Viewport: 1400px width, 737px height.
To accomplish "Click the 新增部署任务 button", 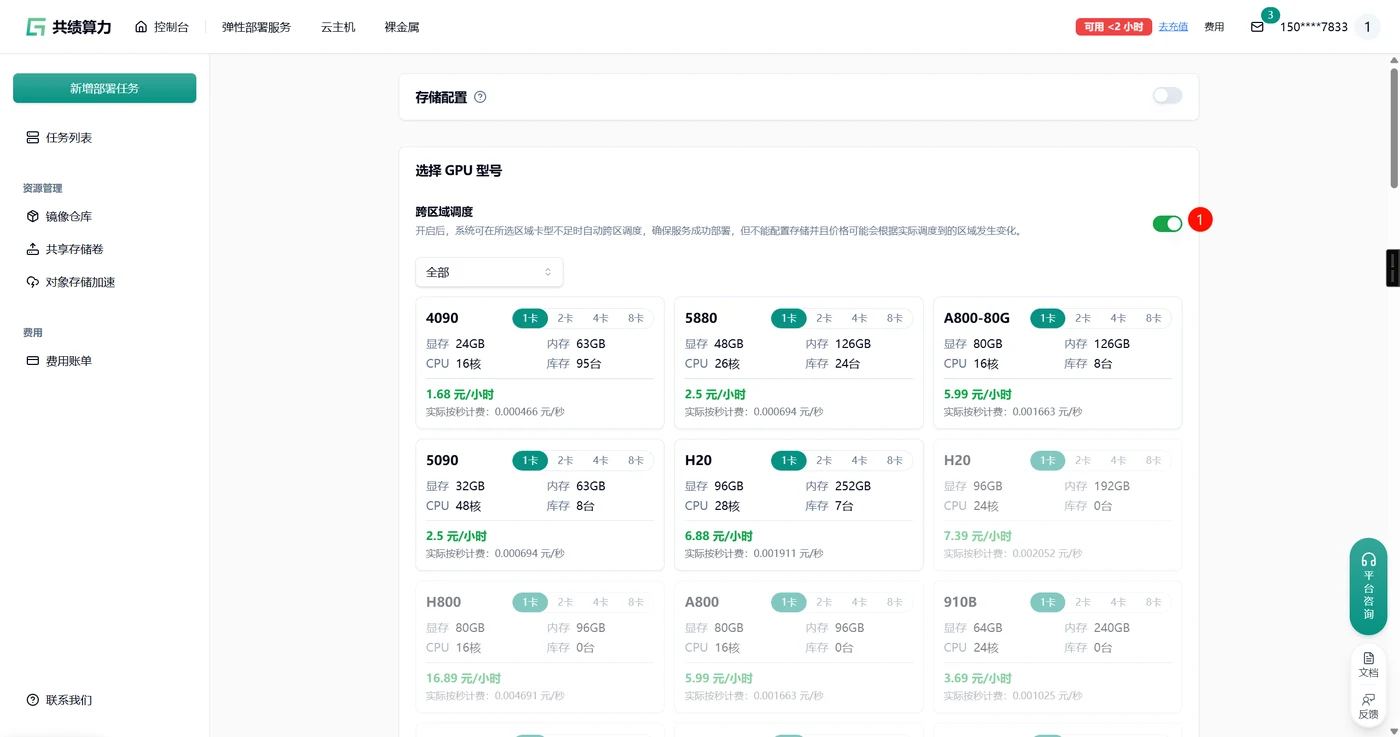I will click(105, 88).
